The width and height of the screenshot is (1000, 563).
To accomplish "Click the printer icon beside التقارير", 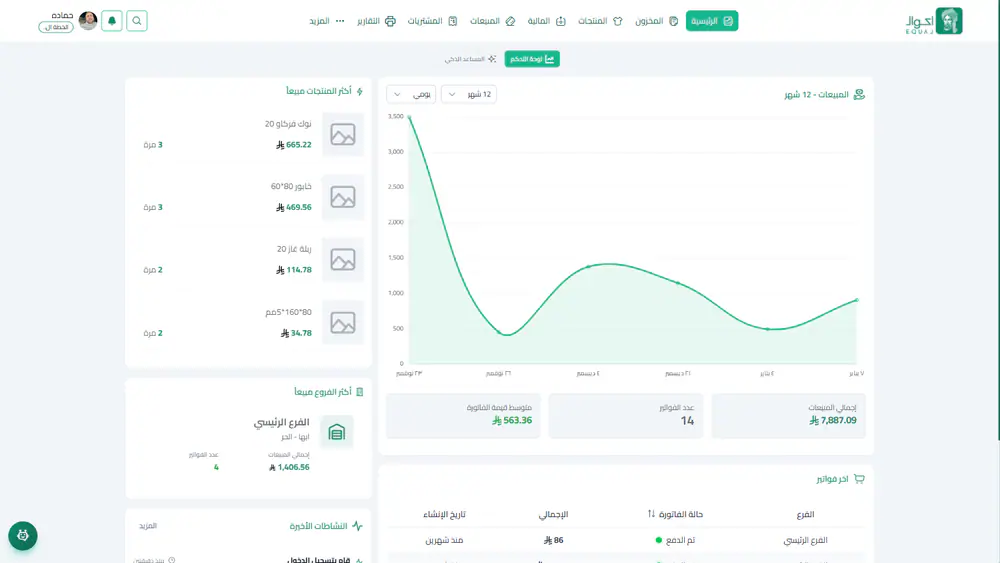I will click(390, 21).
